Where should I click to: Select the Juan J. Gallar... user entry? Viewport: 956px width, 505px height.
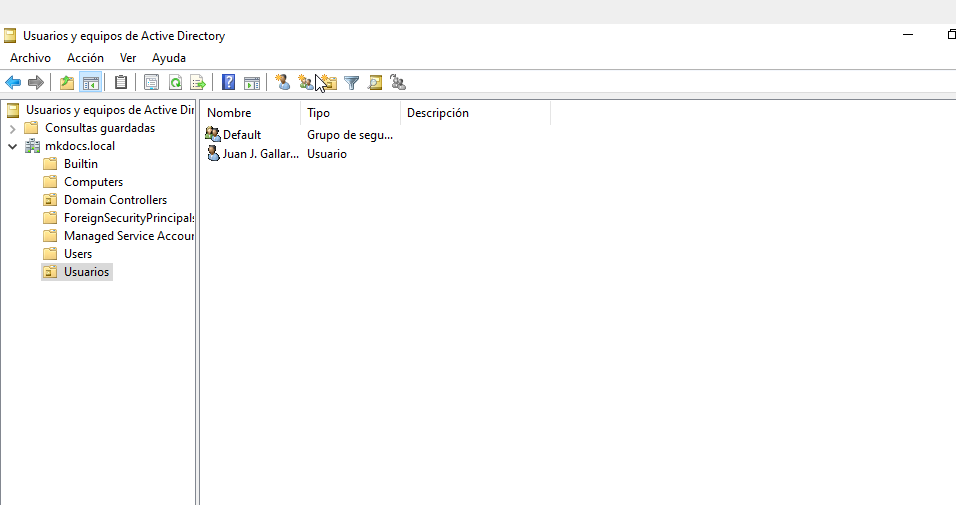[259, 154]
